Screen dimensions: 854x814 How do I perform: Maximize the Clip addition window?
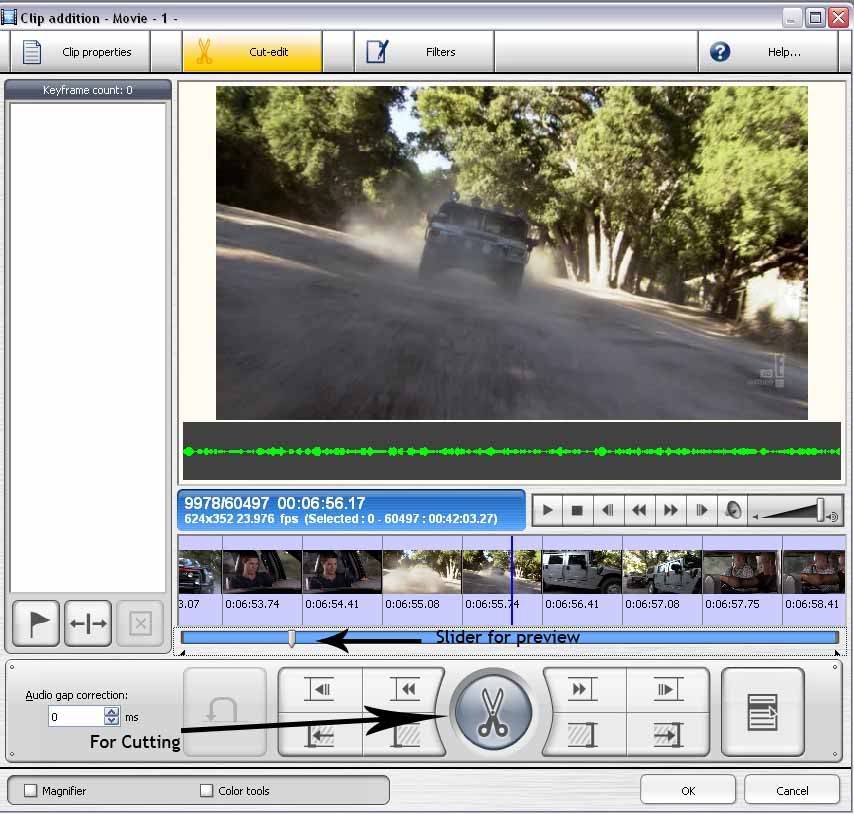[815, 18]
